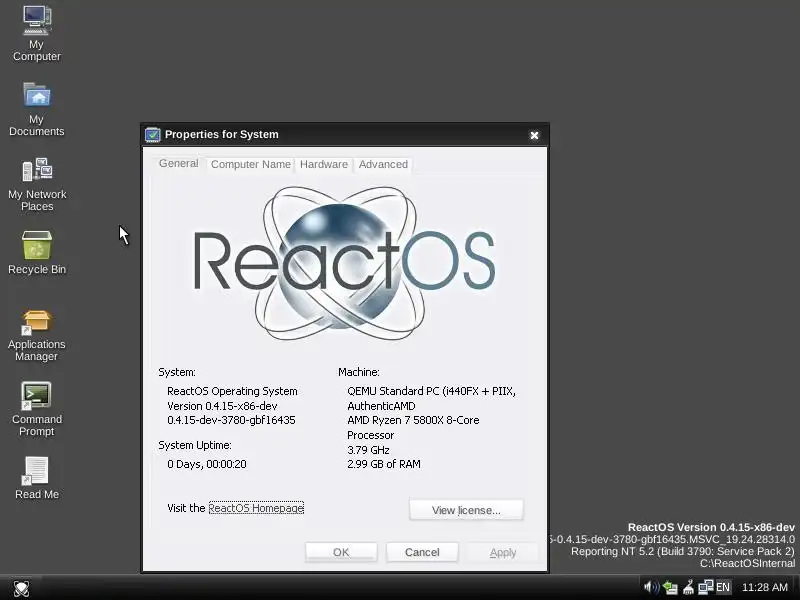Select the Applications Manager shortcut icon
800x600 pixels.
pyautogui.click(x=37, y=335)
